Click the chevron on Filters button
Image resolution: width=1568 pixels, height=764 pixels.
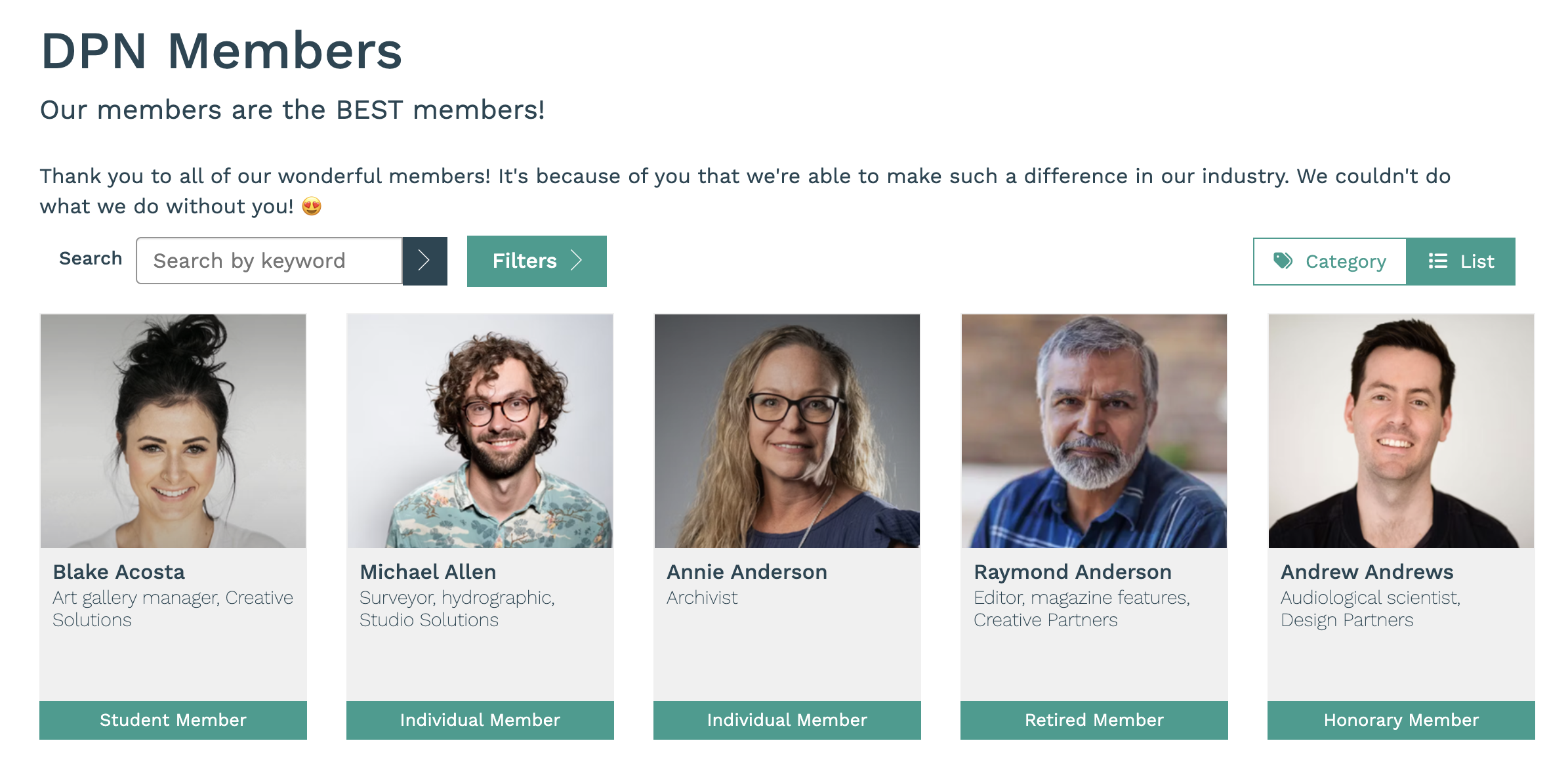point(577,261)
